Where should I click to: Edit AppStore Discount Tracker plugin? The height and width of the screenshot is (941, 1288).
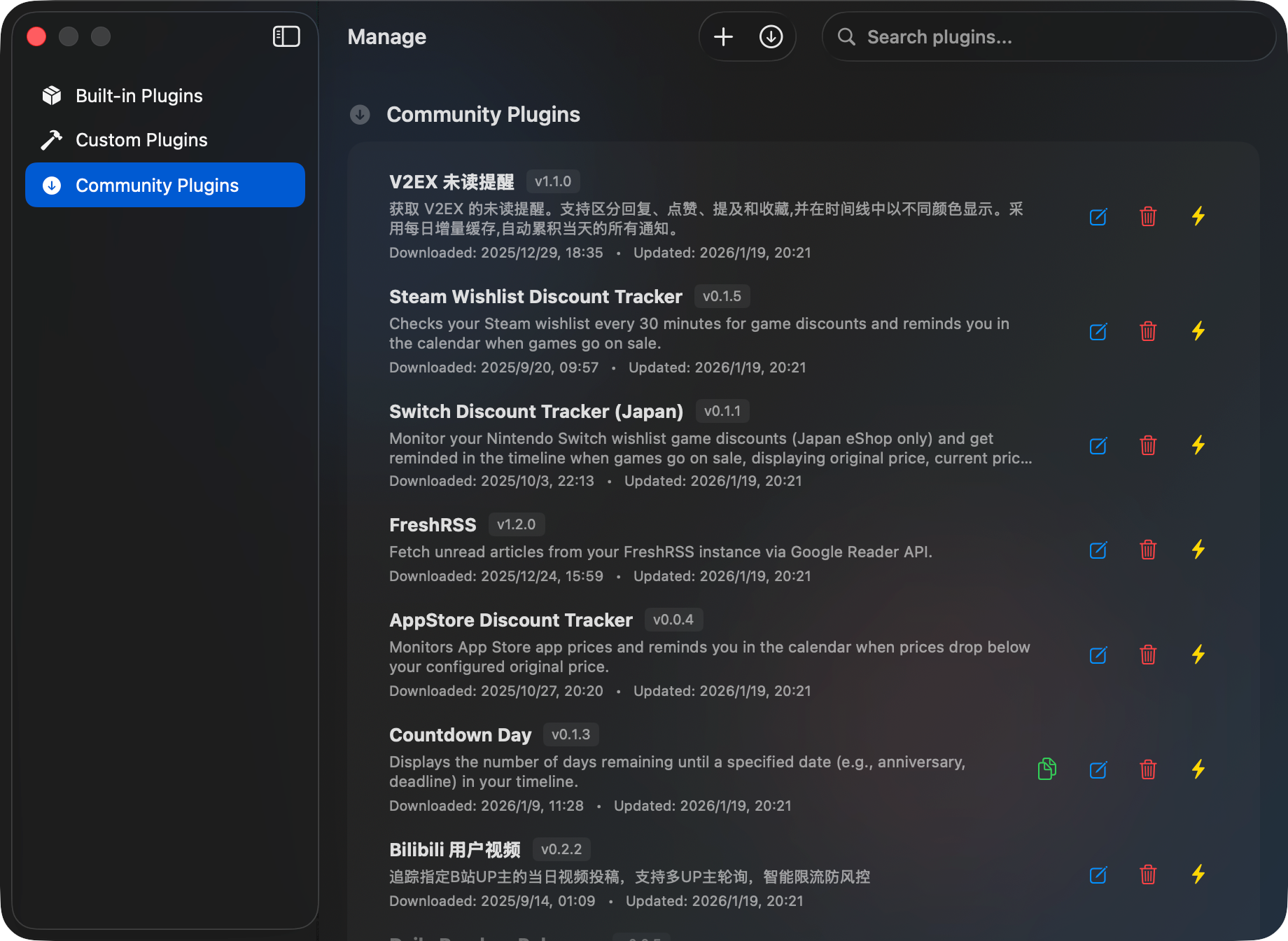point(1098,655)
